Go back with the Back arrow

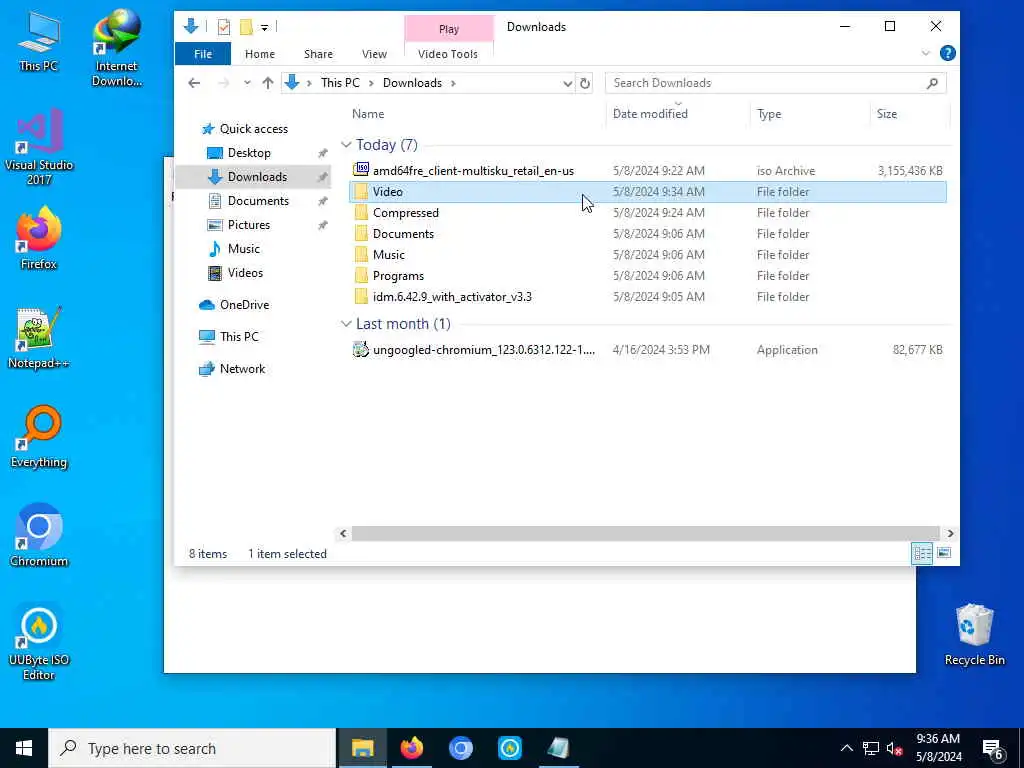pos(194,83)
